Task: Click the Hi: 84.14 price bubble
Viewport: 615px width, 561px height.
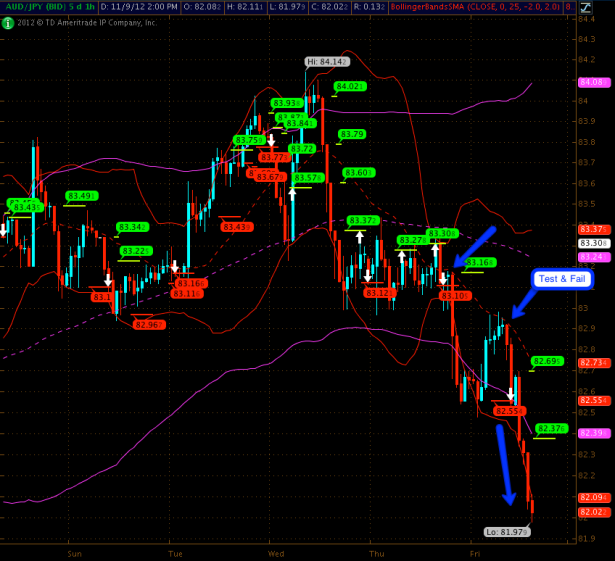Action: [x=327, y=61]
